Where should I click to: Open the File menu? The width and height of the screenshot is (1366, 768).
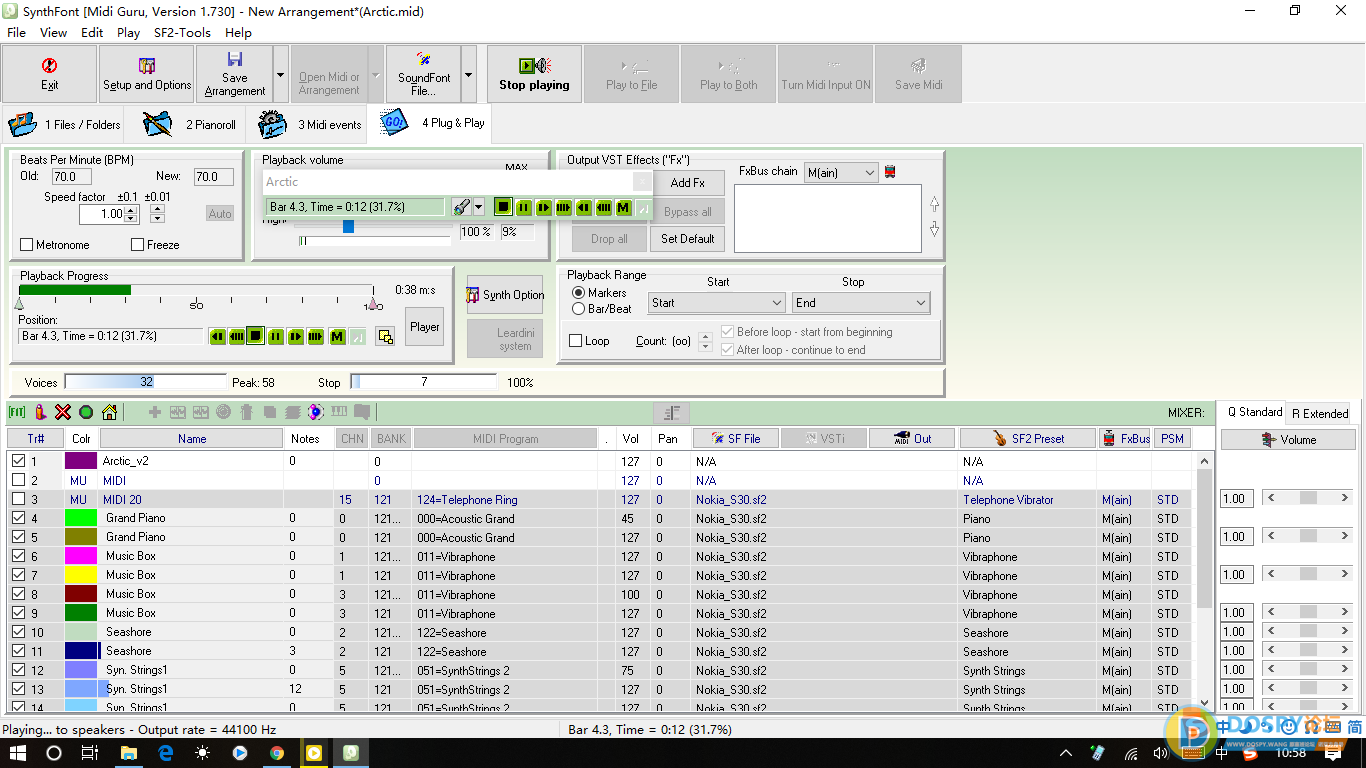click(16, 32)
